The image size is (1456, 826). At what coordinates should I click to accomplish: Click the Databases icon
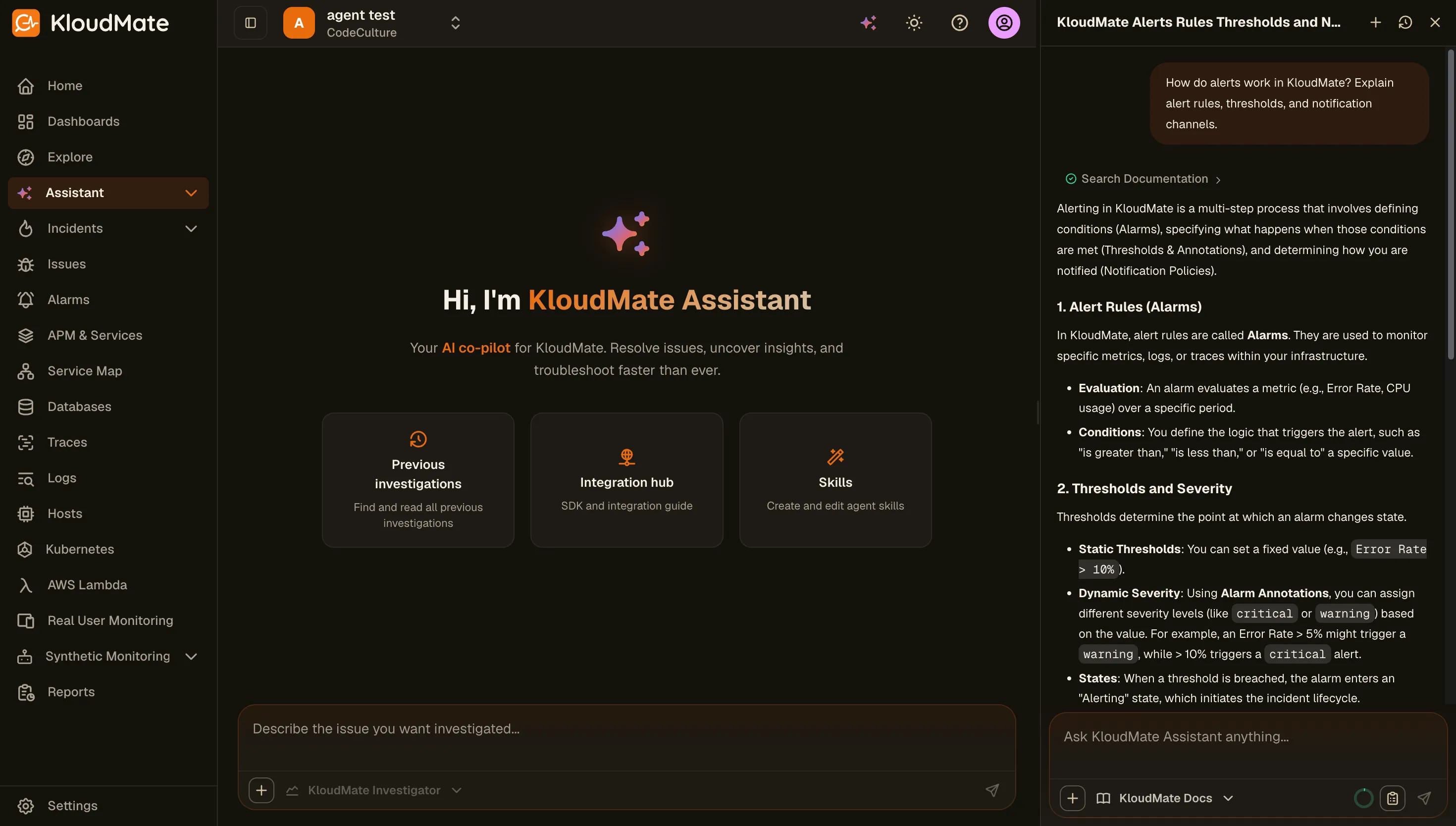[x=26, y=407]
